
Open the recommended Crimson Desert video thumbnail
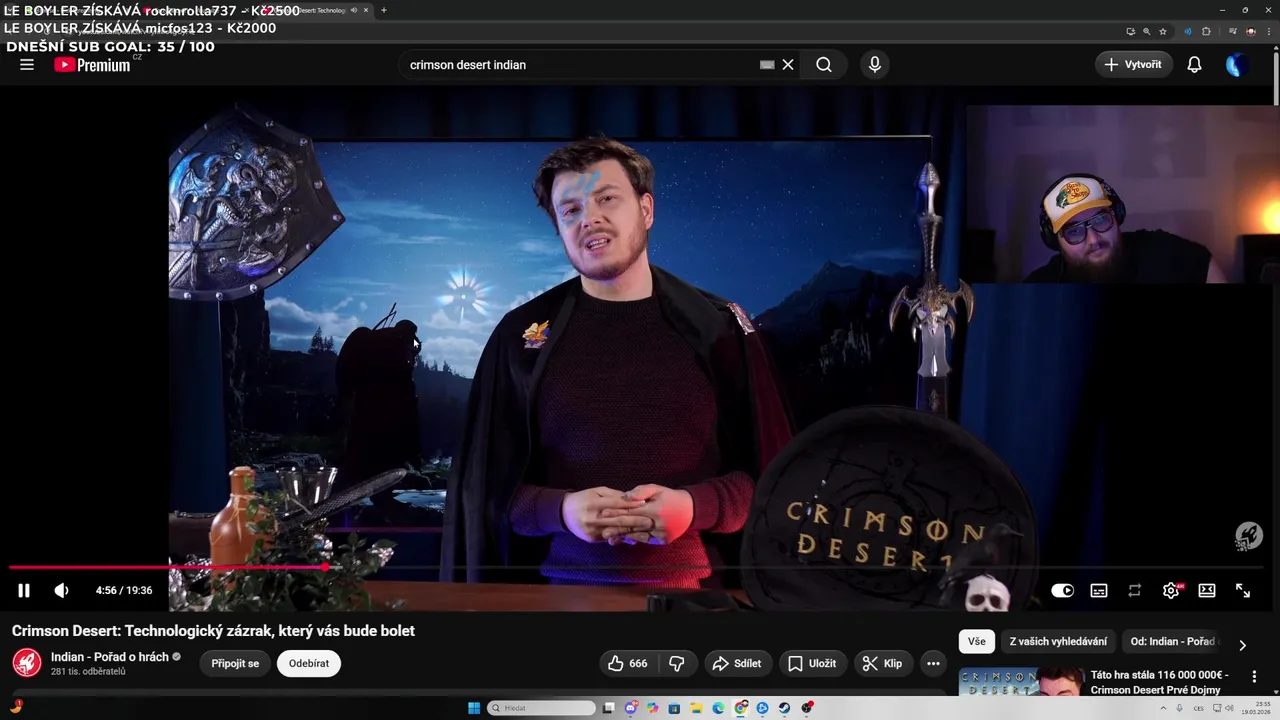tap(1021, 682)
